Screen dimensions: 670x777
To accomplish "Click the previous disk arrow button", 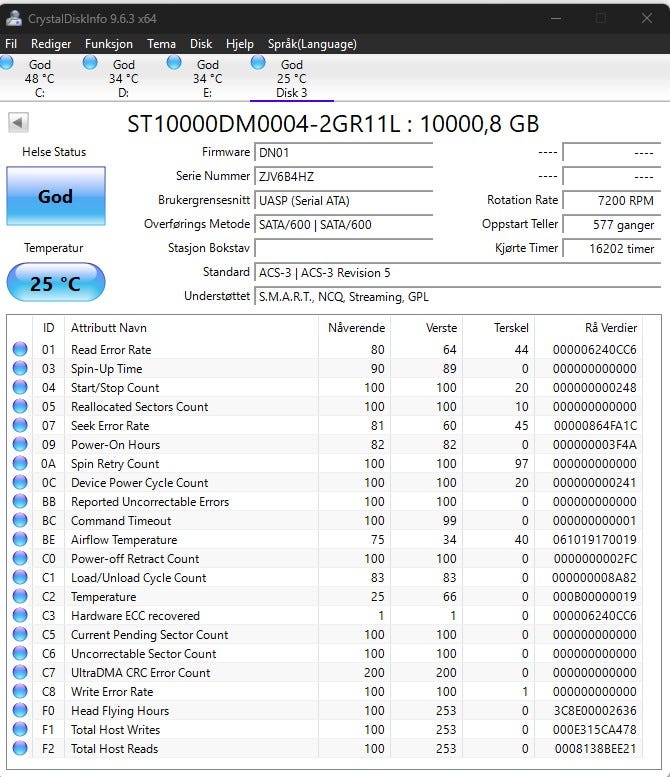I will coord(18,123).
